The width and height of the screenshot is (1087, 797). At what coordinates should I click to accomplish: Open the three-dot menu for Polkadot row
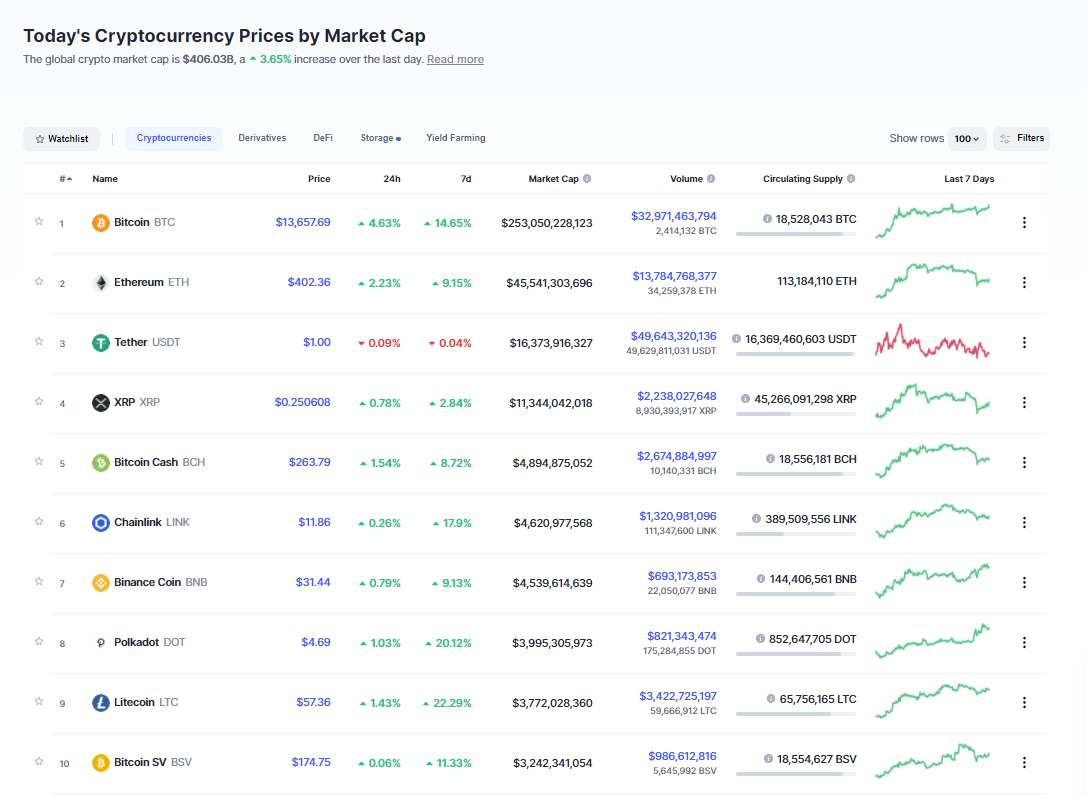tap(1024, 642)
